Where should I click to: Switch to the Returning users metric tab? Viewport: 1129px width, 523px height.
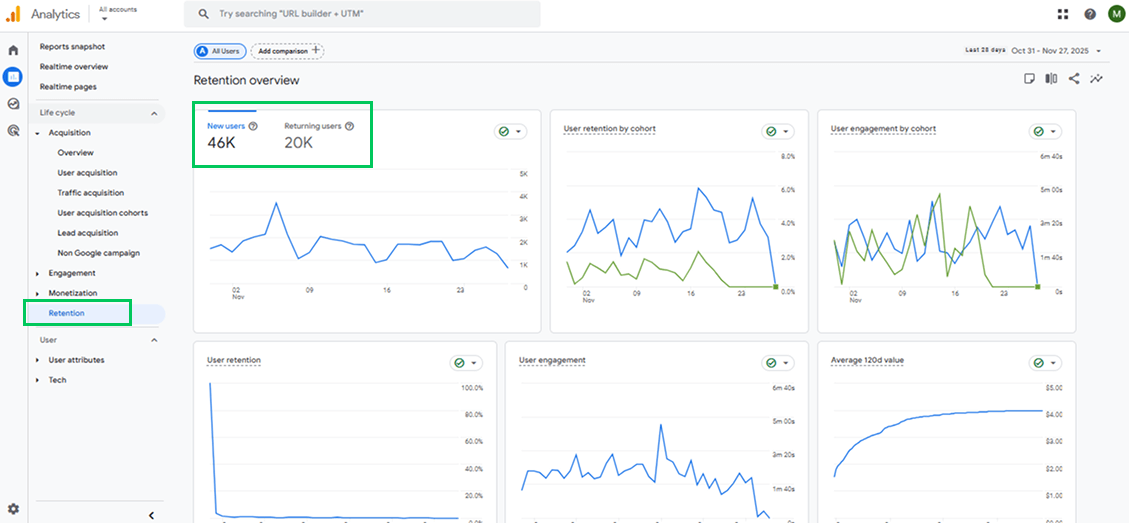[x=313, y=127]
